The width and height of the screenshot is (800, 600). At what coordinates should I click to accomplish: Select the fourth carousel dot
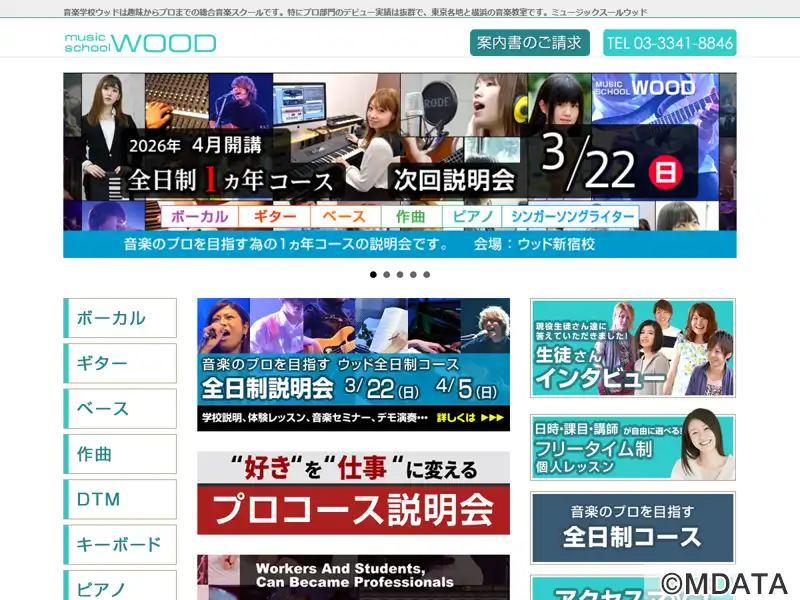(413, 274)
